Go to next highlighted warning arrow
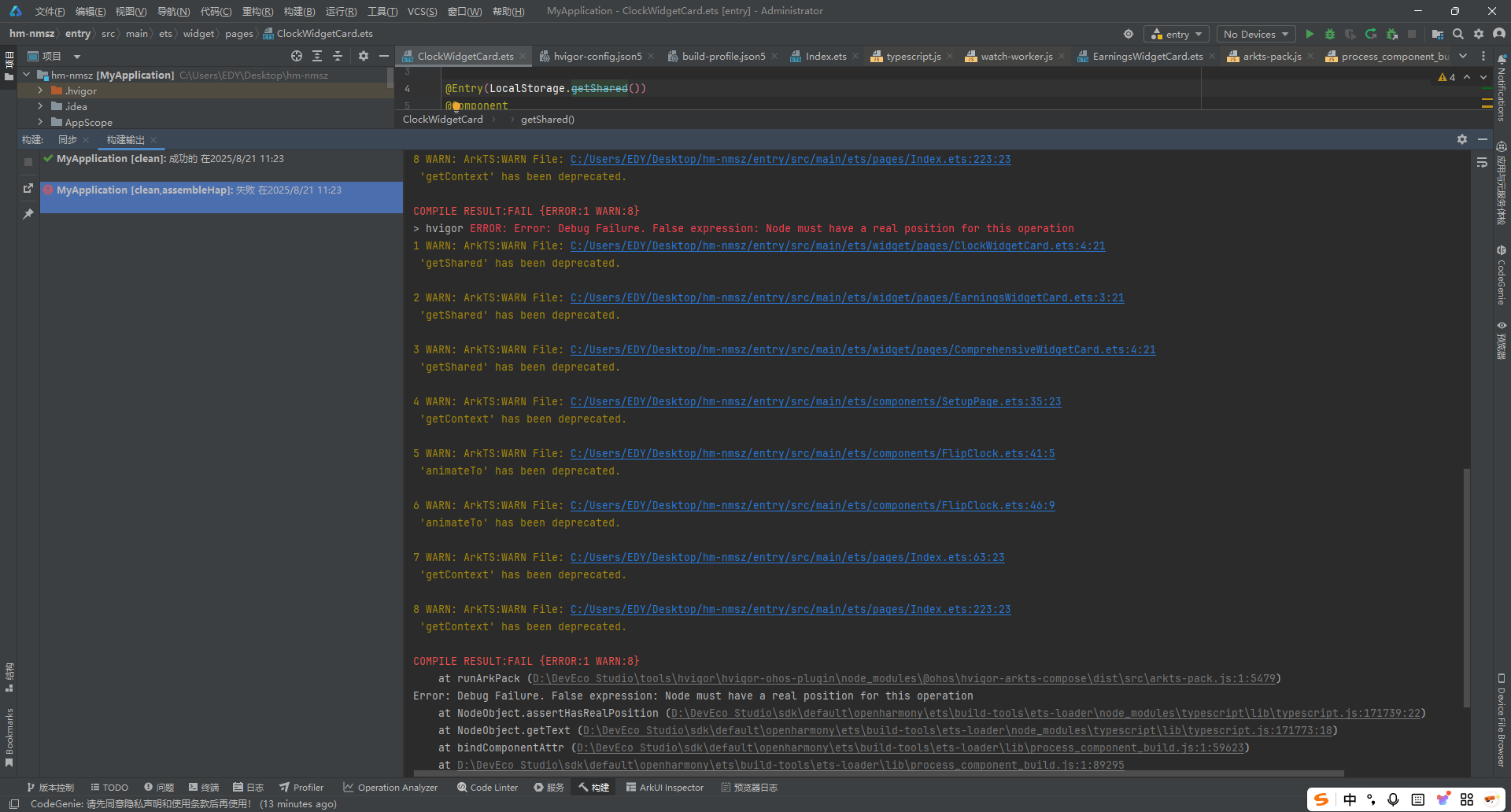Viewport: 1511px width, 812px height. 1483,77
